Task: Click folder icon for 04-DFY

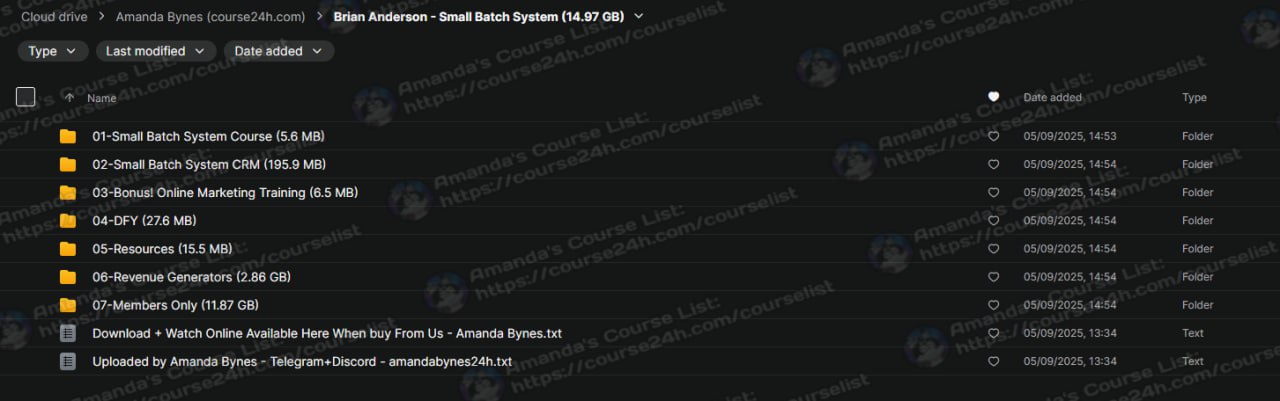Action: pos(68,221)
